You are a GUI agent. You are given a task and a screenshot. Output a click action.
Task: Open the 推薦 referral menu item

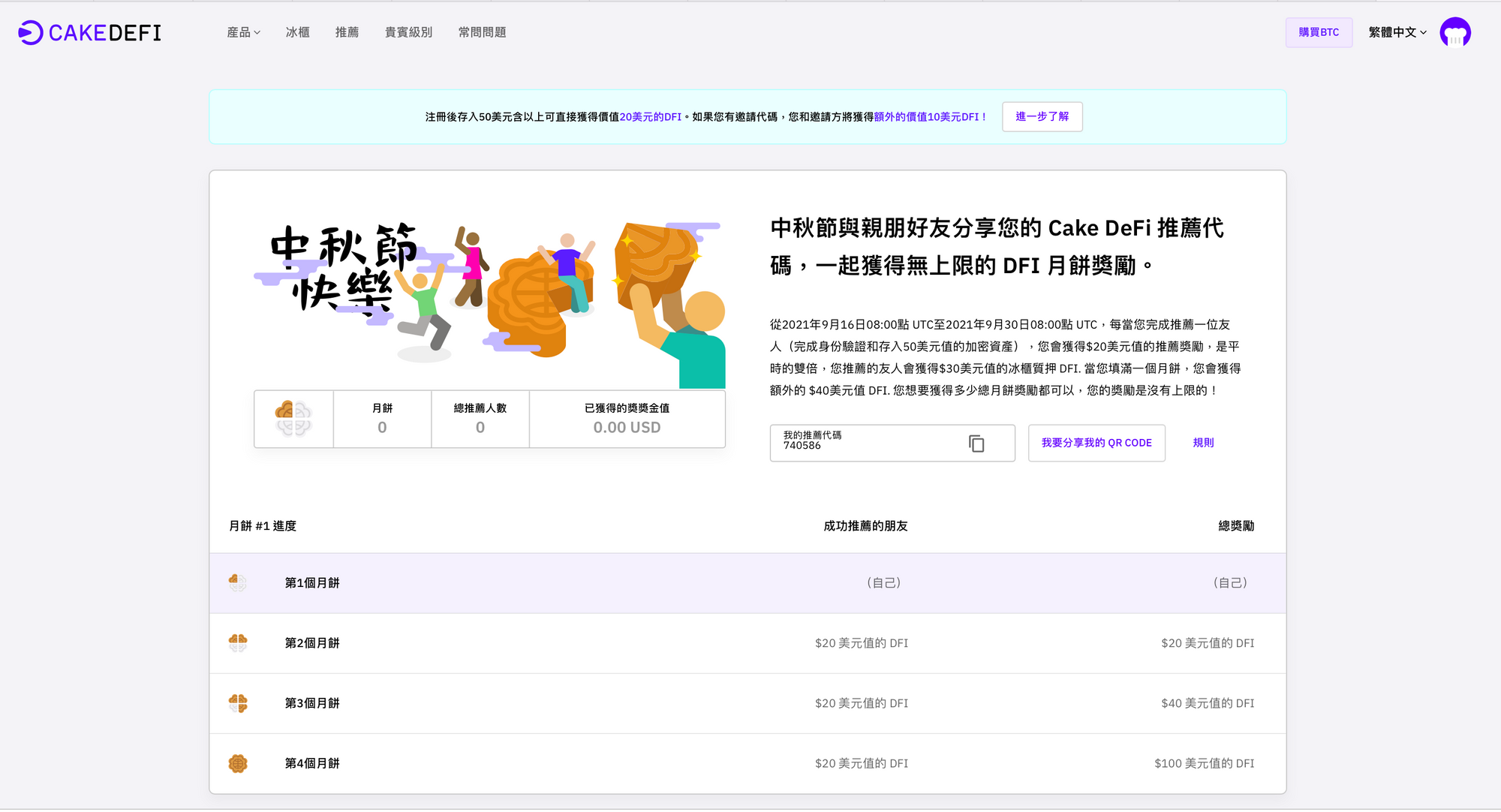(347, 32)
